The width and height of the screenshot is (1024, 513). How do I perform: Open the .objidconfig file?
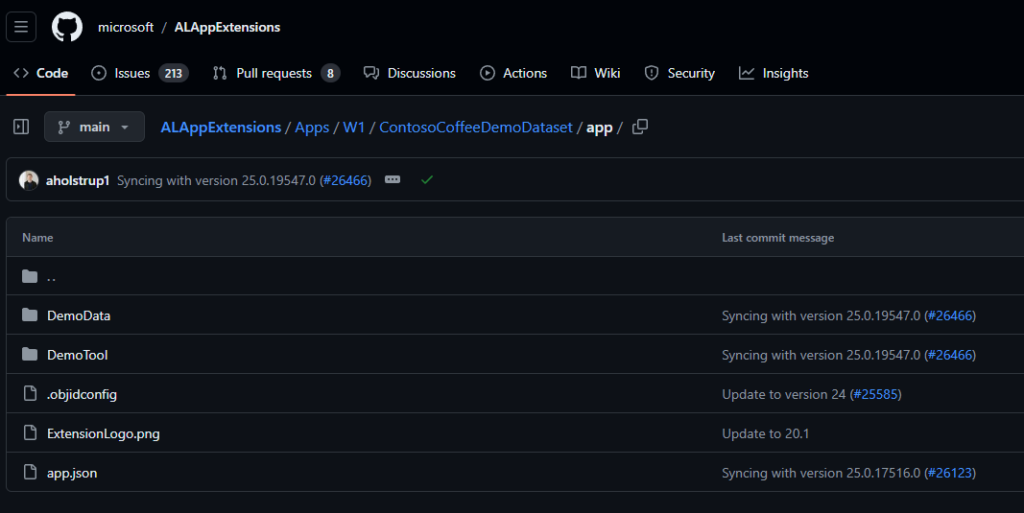click(x=82, y=394)
